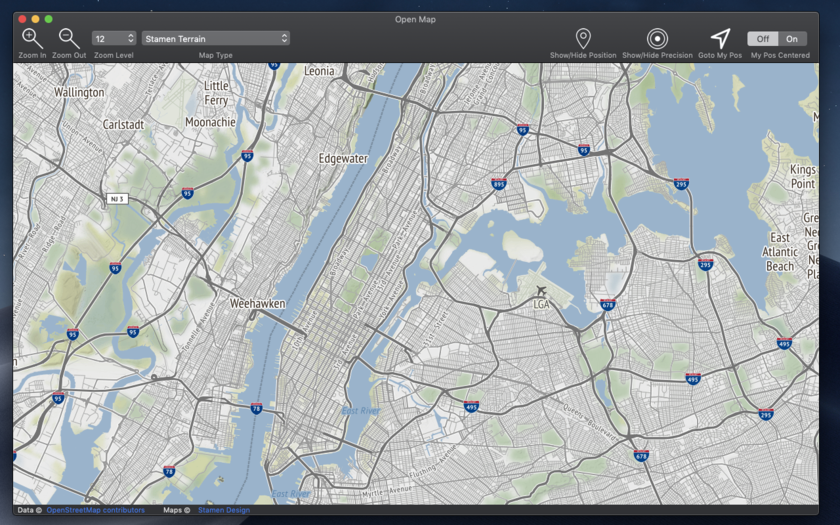The height and width of the screenshot is (525, 840).
Task: Open the zoom level 12 combo box
Action: [114, 39]
